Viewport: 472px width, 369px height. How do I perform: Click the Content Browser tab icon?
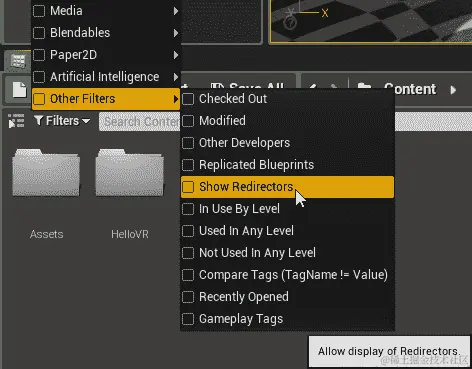click(18, 61)
